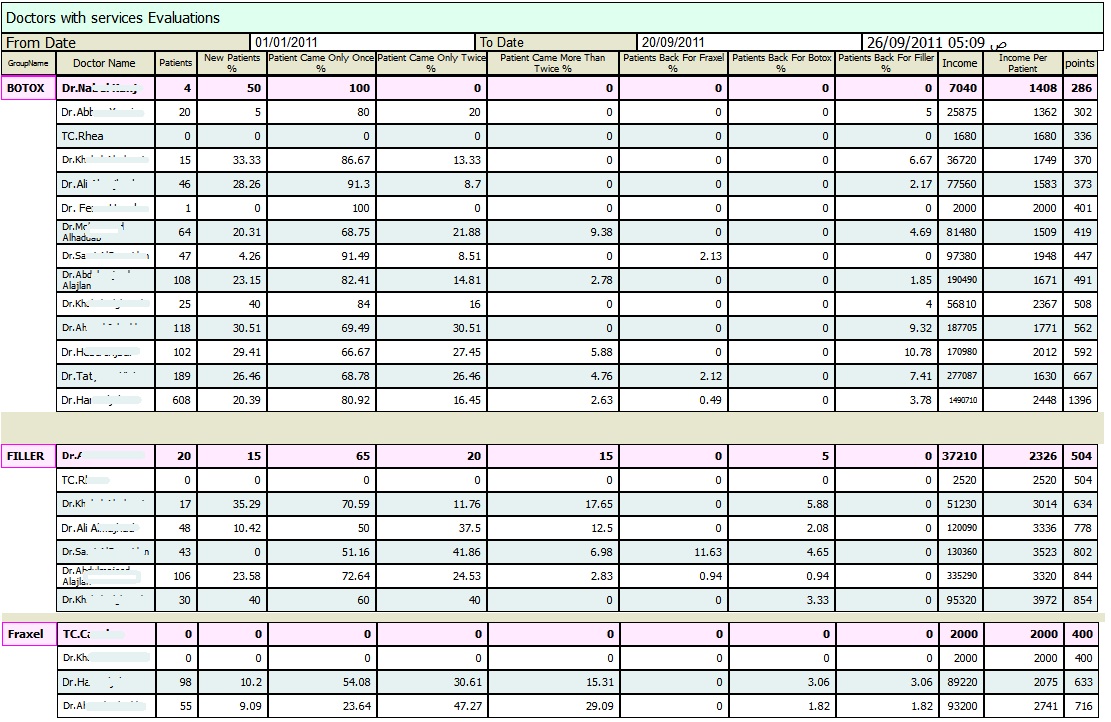Select the TC.Rhea doctor row in BOTOX
The height and width of the screenshot is (722, 1111).
[105, 136]
